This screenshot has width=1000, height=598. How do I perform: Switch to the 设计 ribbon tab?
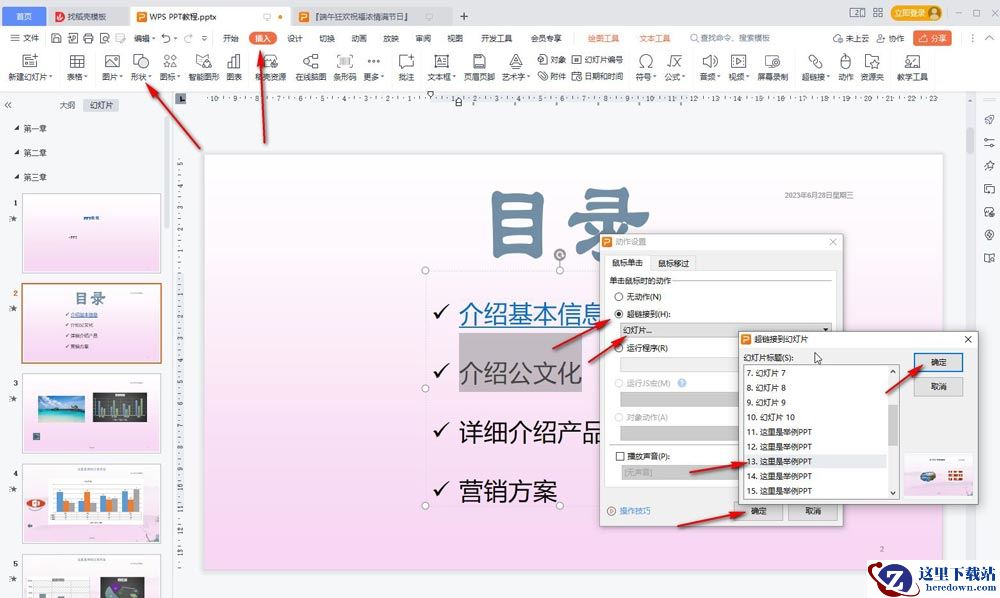[x=295, y=38]
